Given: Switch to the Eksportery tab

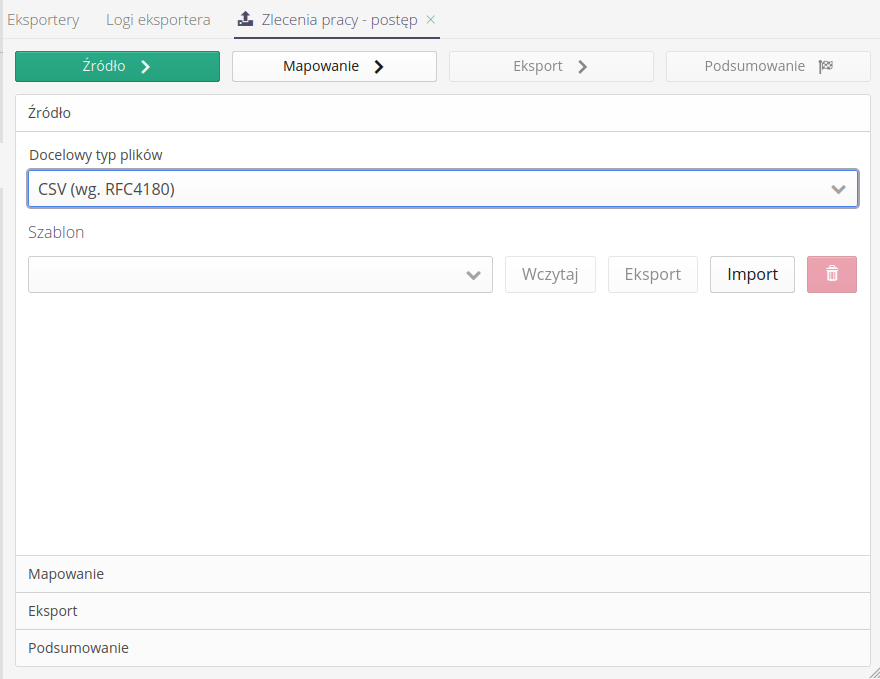Looking at the screenshot, I should pos(43,20).
